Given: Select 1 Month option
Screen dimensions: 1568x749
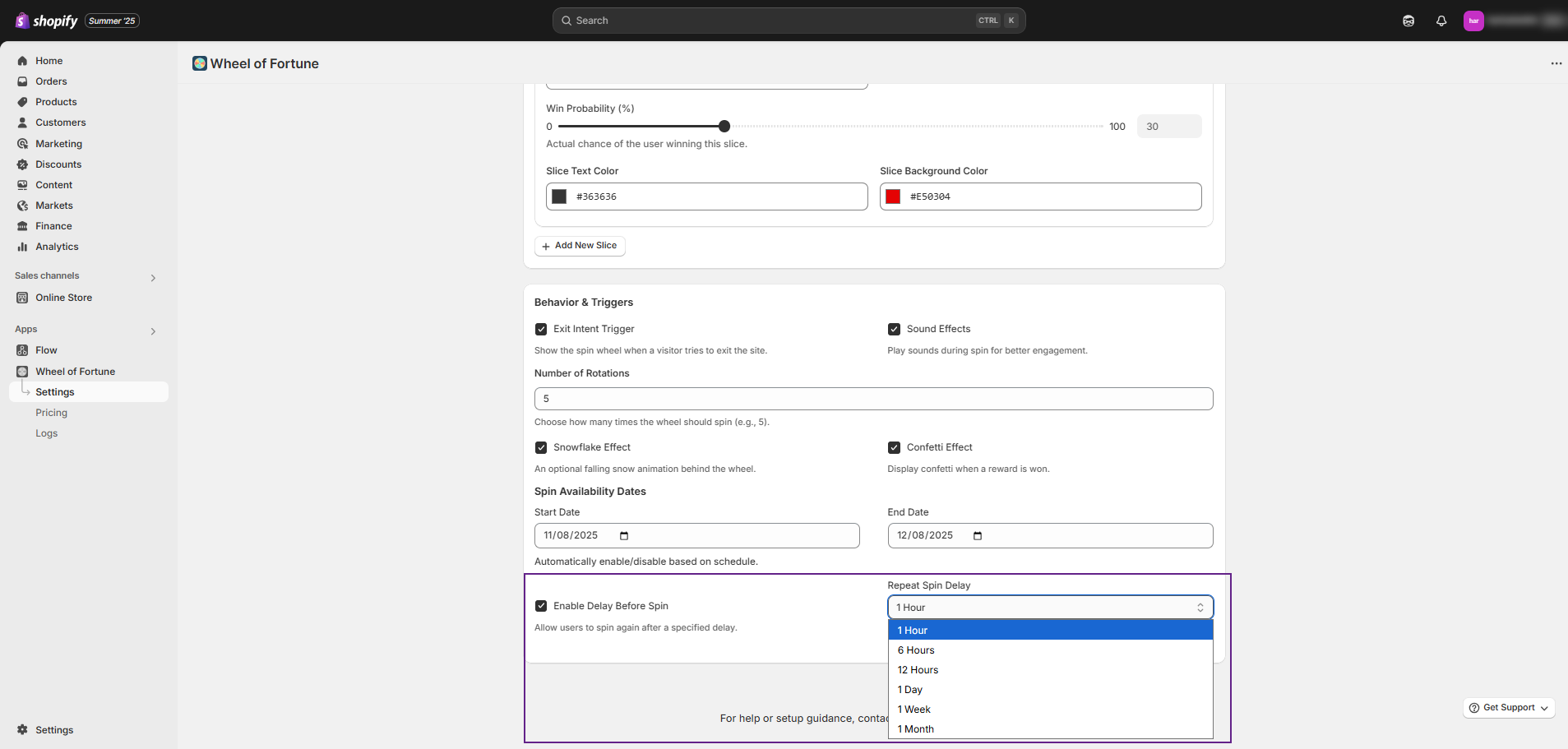Looking at the screenshot, I should tap(1050, 729).
